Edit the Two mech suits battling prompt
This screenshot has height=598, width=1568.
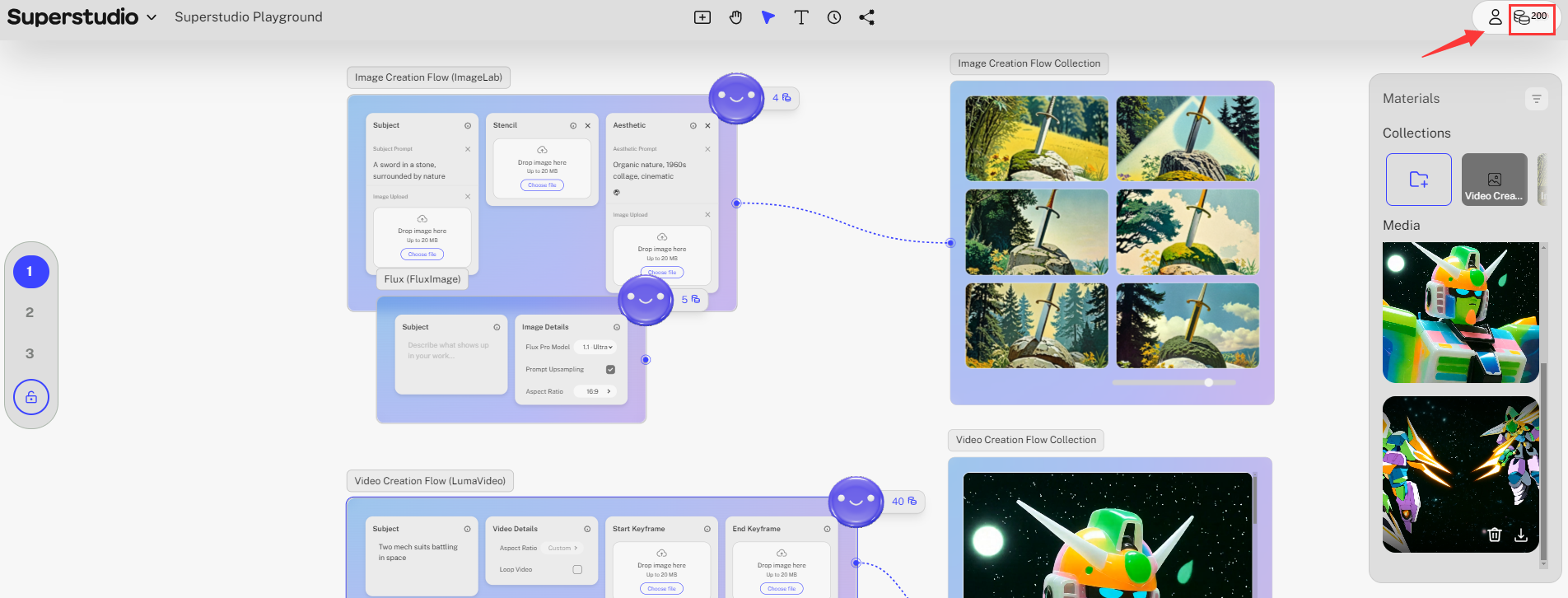click(x=418, y=553)
